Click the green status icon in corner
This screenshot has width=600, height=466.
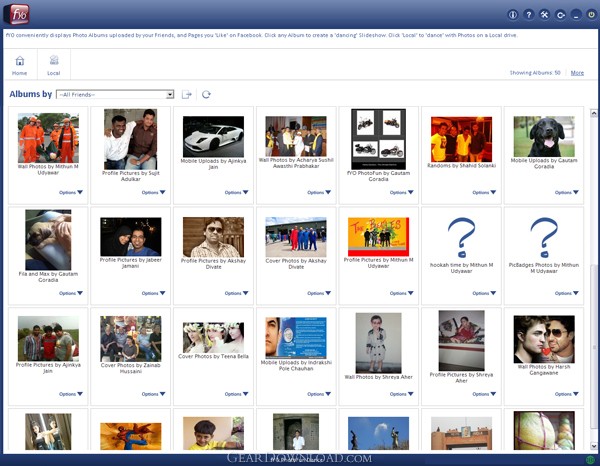pyautogui.click(x=588, y=459)
